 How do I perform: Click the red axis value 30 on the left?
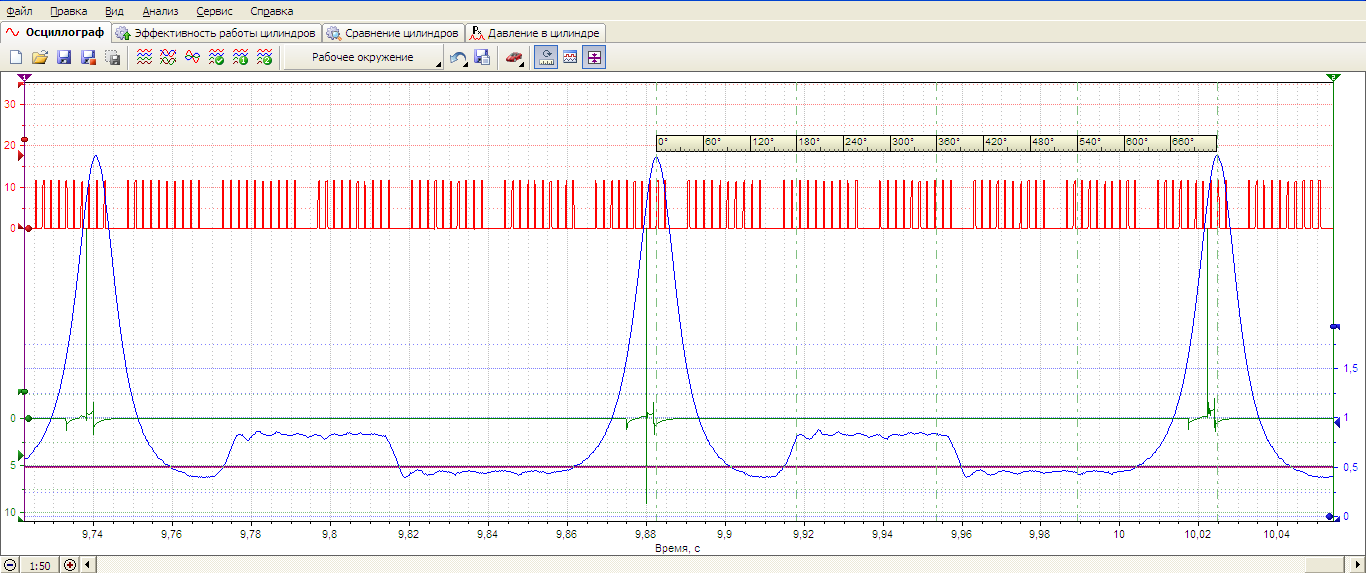(x=11, y=104)
